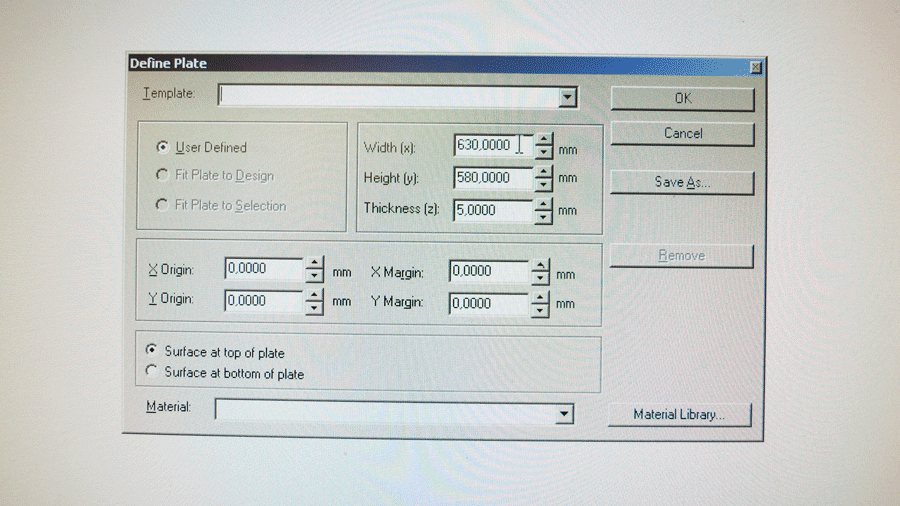Increase Y Origin with up arrow
The height and width of the screenshot is (506, 900).
pos(315,295)
